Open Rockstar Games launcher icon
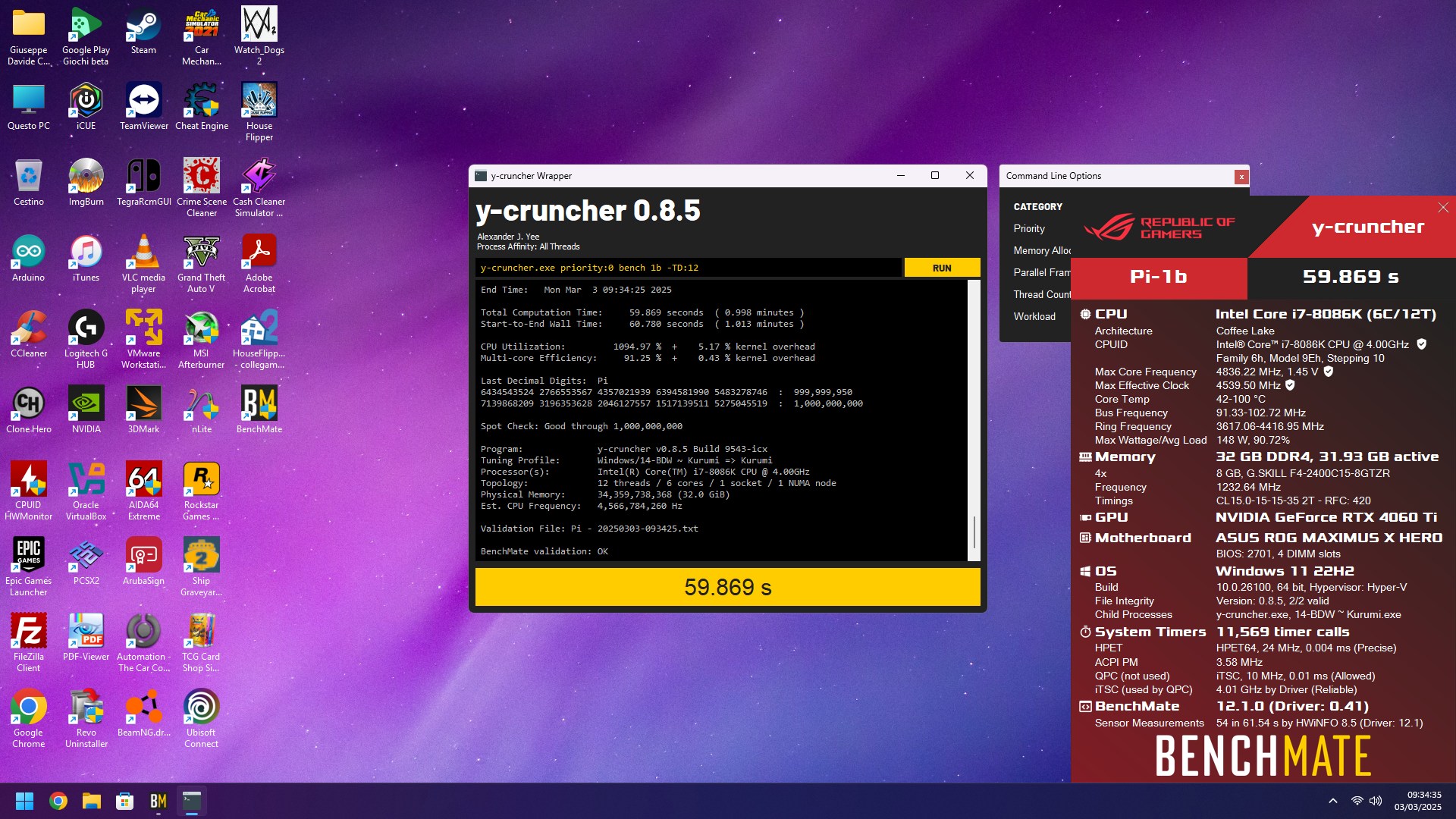The width and height of the screenshot is (1456, 819). 202,491
